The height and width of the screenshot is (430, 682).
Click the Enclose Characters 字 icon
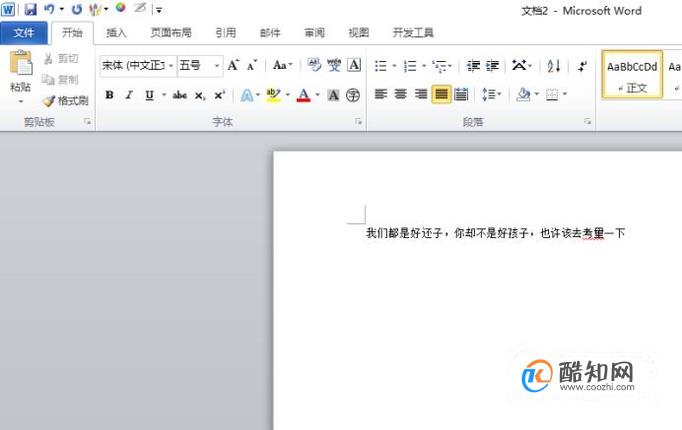[x=353, y=95]
